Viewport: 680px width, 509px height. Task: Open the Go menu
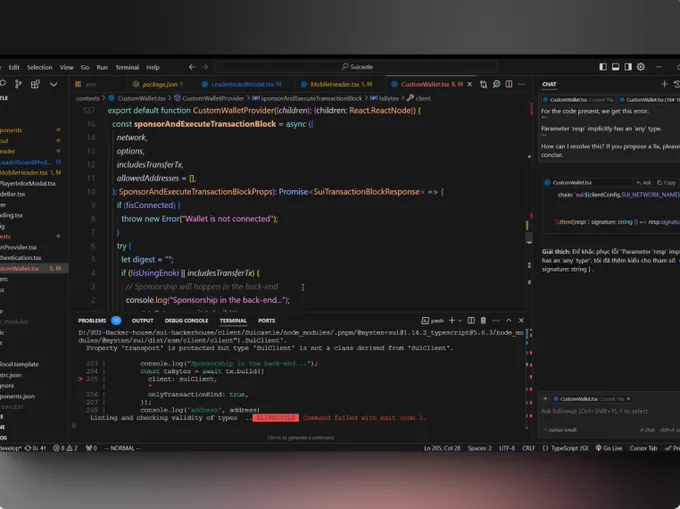(x=85, y=67)
